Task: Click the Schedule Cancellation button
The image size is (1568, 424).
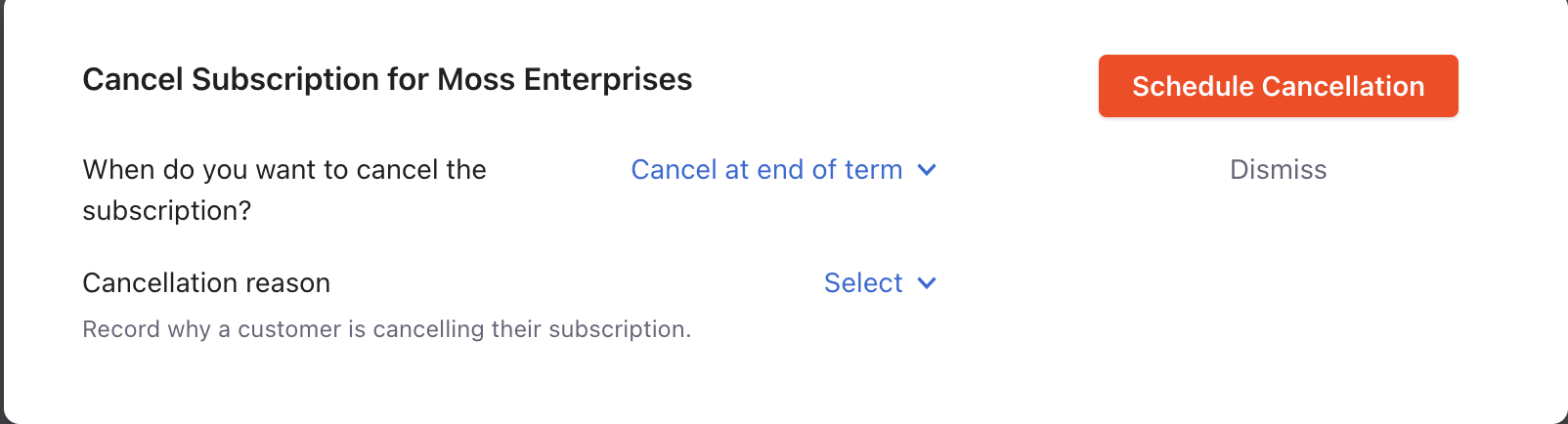Action: [x=1278, y=86]
